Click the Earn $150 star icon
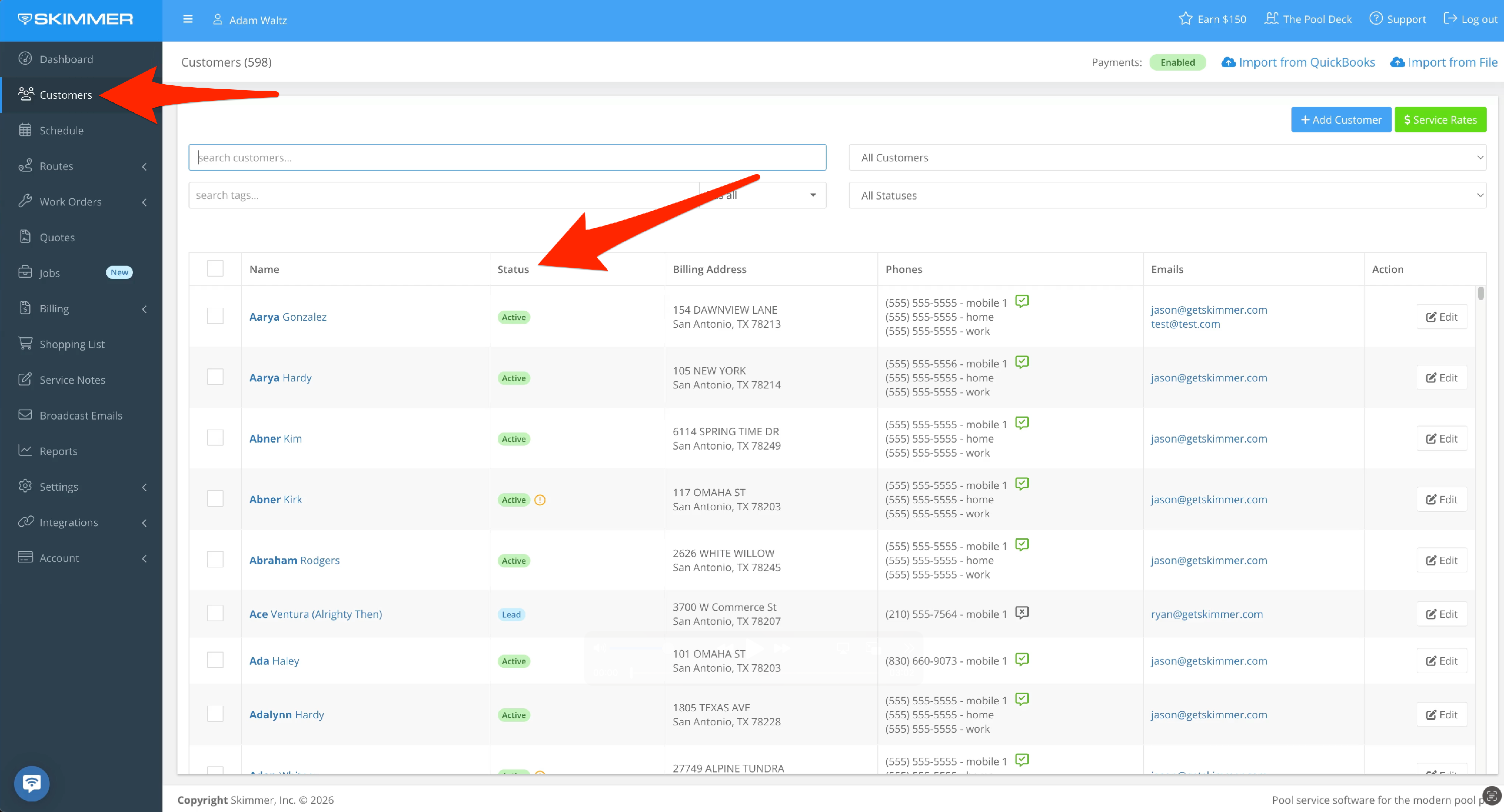The image size is (1504, 812). 1185,19
